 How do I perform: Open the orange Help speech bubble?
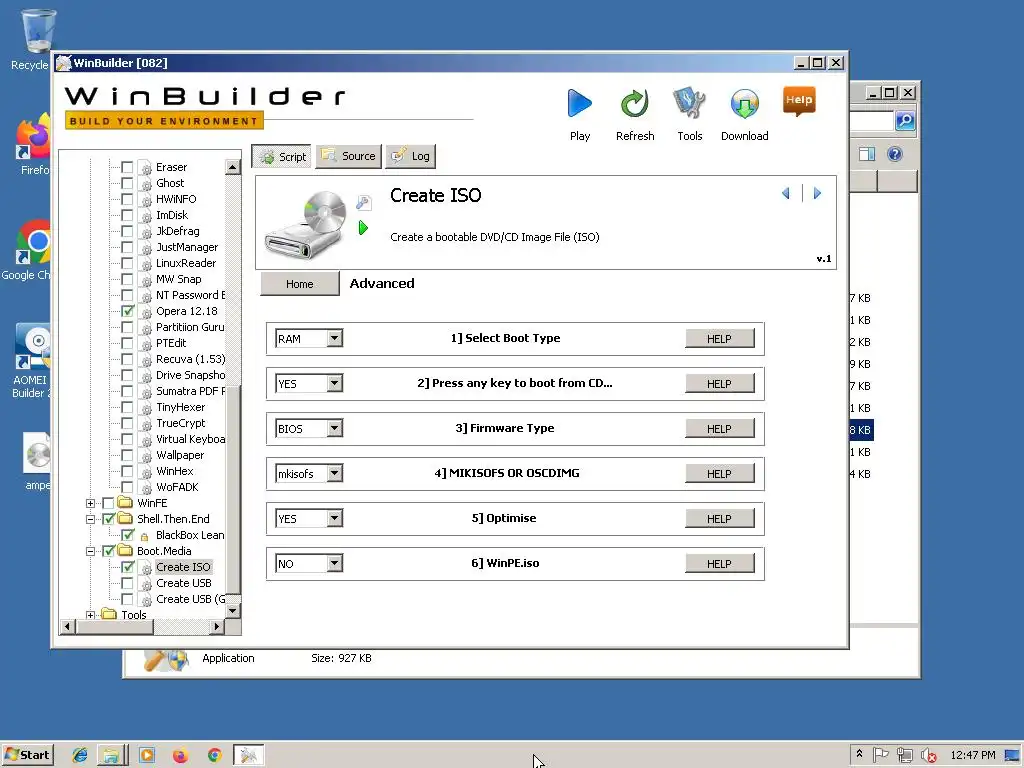[x=799, y=101]
